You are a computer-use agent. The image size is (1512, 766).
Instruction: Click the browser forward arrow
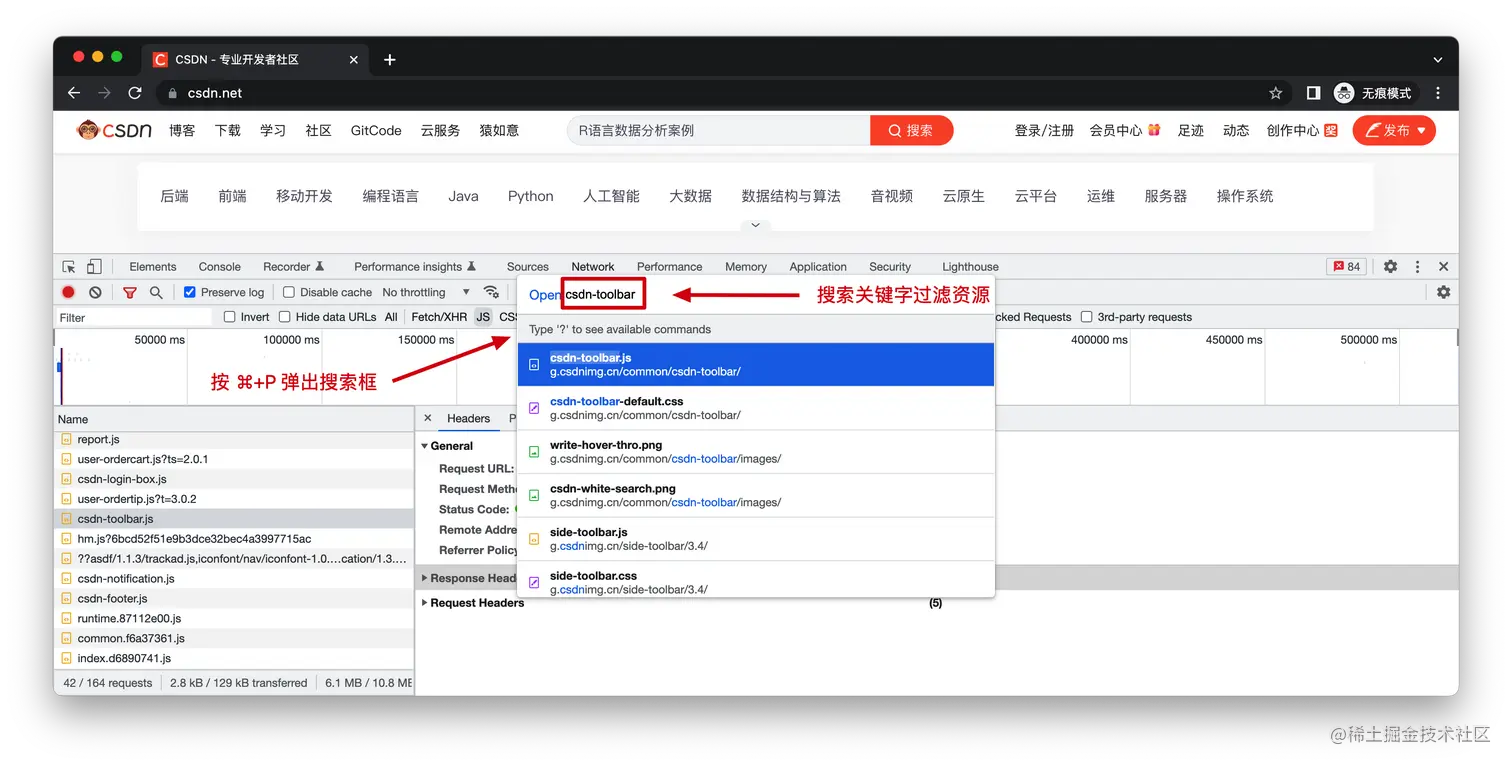[x=104, y=93]
